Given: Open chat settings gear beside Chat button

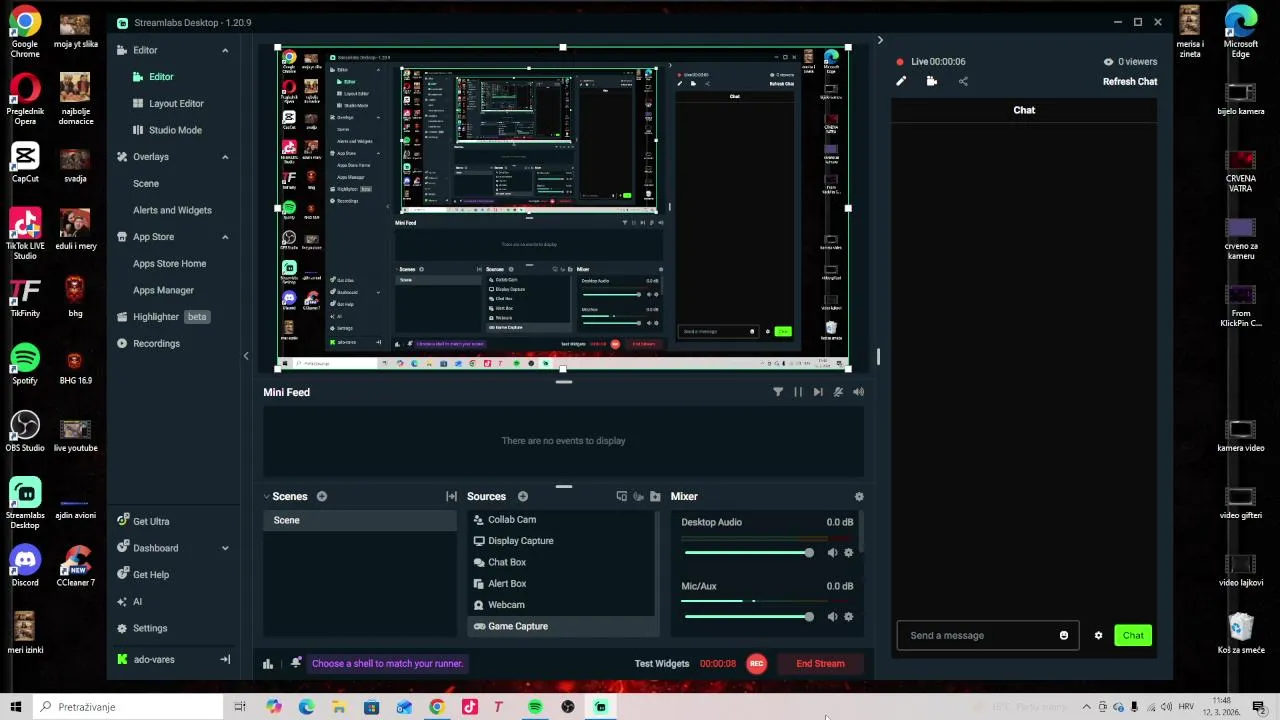Looking at the screenshot, I should point(1098,636).
